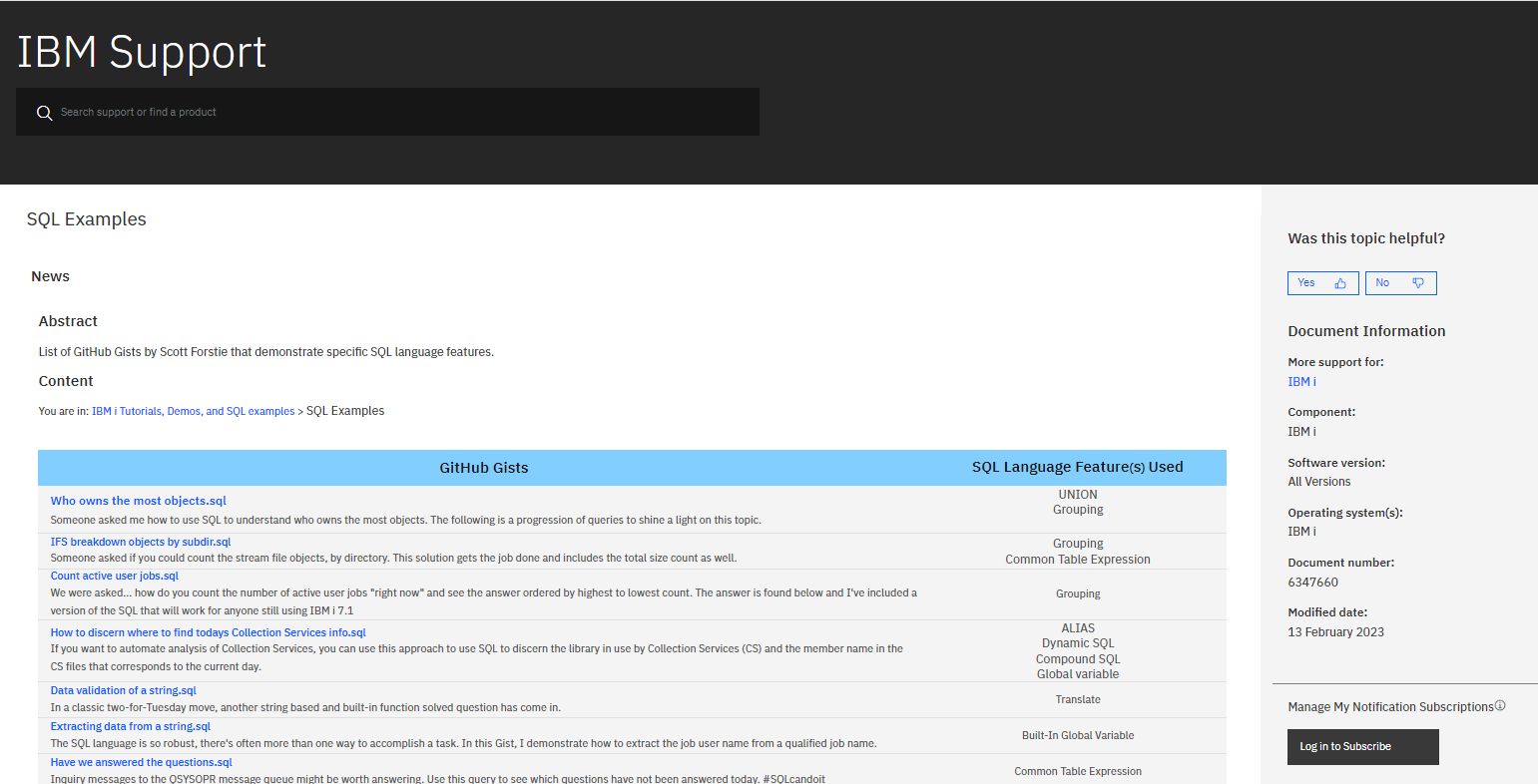
Task: Click the Operating system(s): label
Action: point(1345,513)
